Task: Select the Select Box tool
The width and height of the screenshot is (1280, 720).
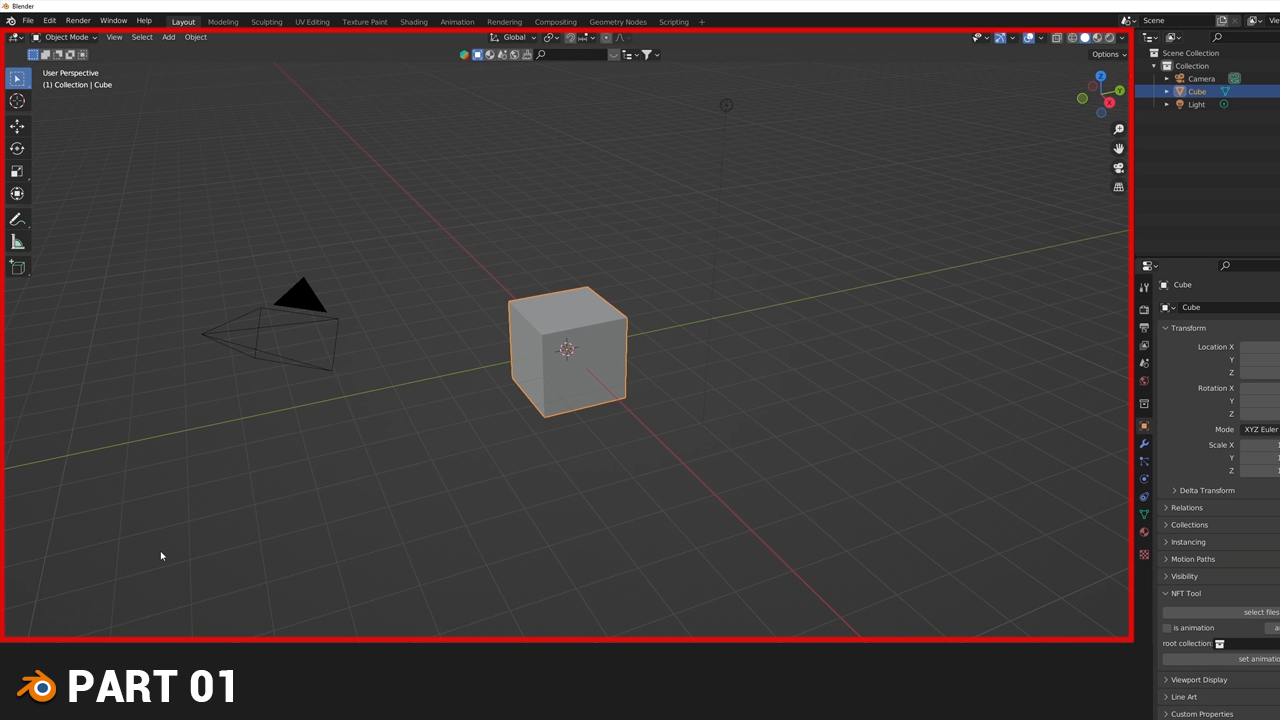Action: 17,78
